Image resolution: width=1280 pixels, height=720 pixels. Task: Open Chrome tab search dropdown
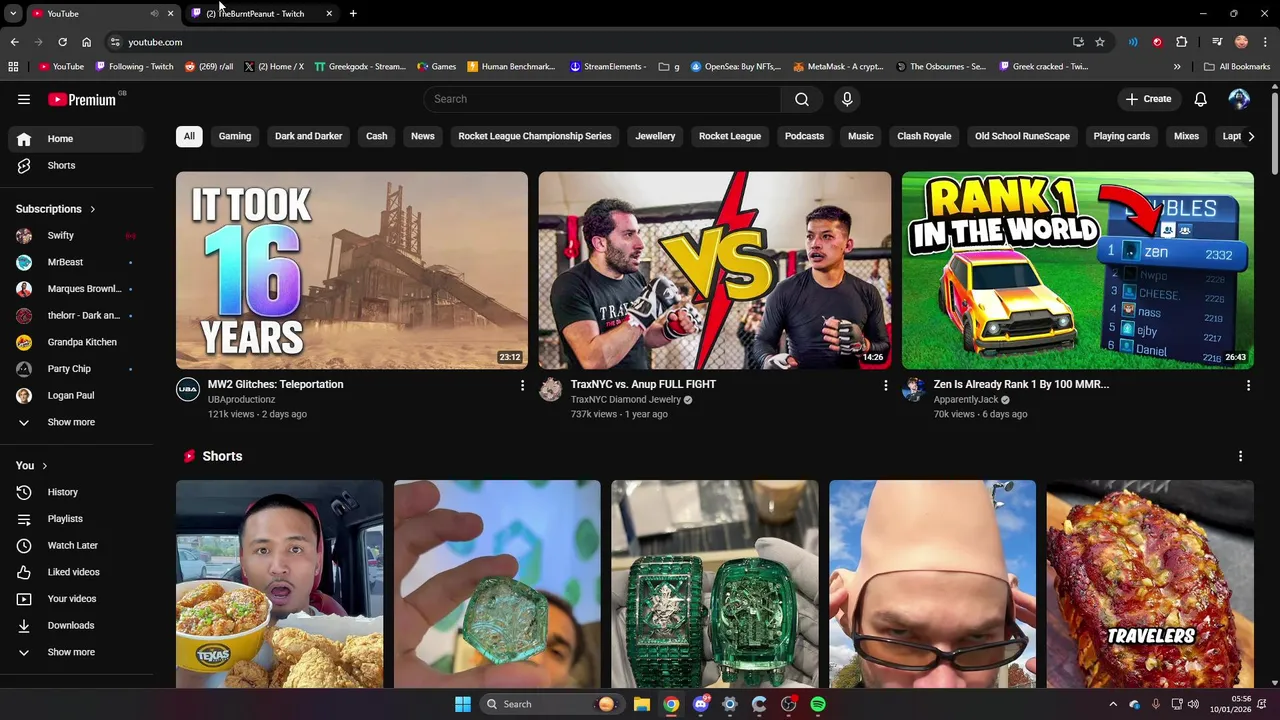click(13, 13)
